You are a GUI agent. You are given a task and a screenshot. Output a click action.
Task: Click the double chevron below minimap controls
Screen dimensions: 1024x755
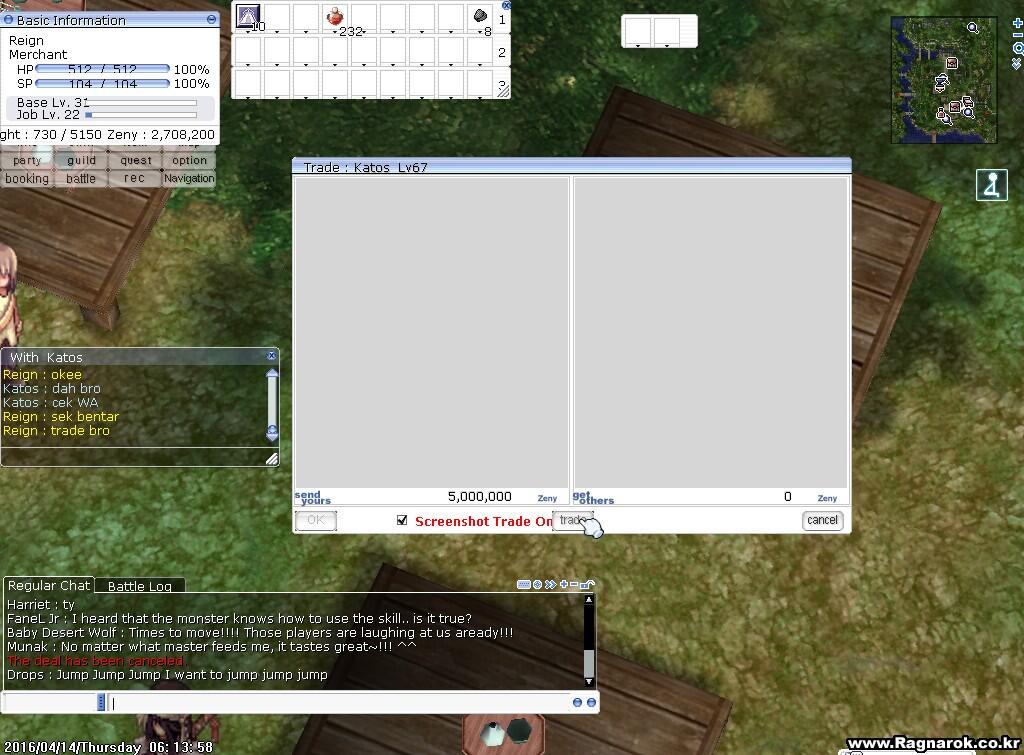(1017, 63)
